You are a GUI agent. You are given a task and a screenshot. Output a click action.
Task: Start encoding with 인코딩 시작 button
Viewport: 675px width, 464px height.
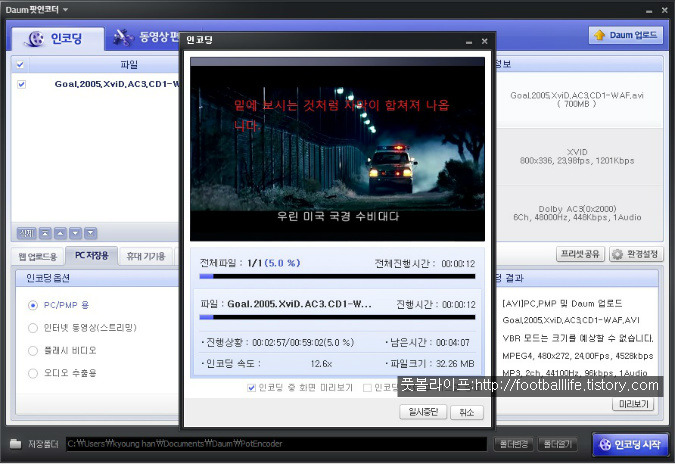[x=630, y=444]
